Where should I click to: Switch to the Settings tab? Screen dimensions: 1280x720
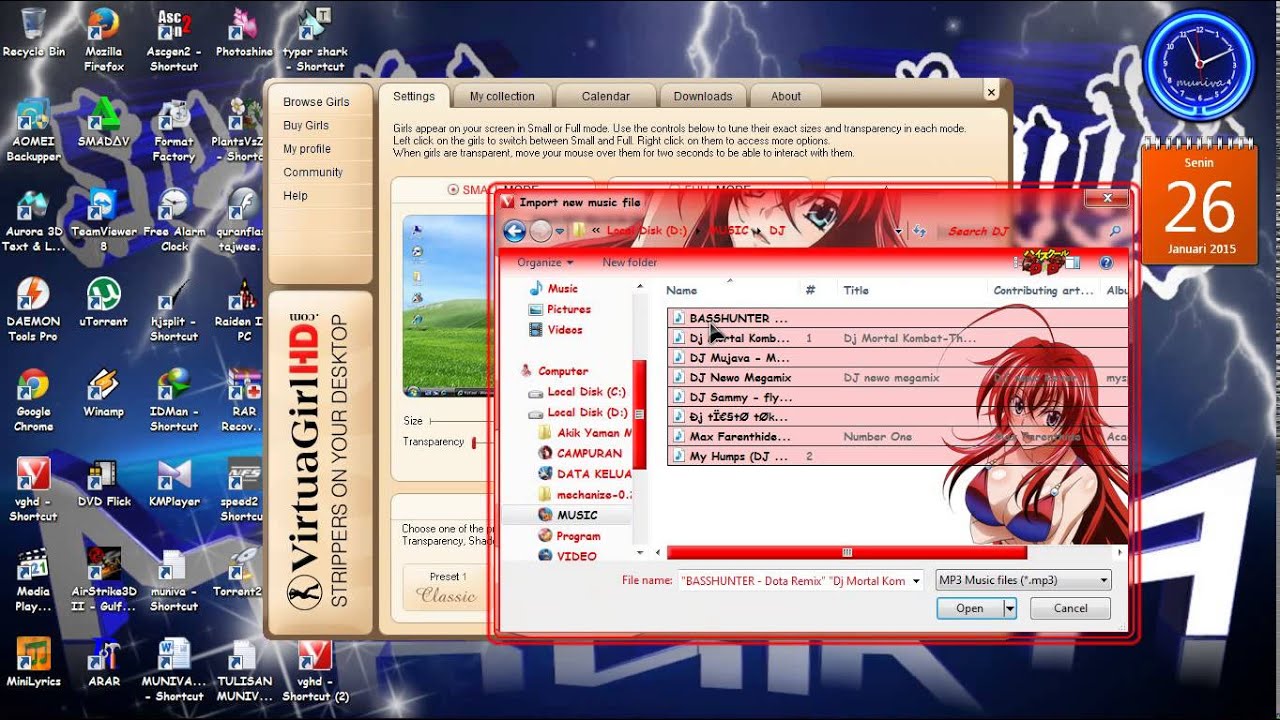click(x=414, y=96)
